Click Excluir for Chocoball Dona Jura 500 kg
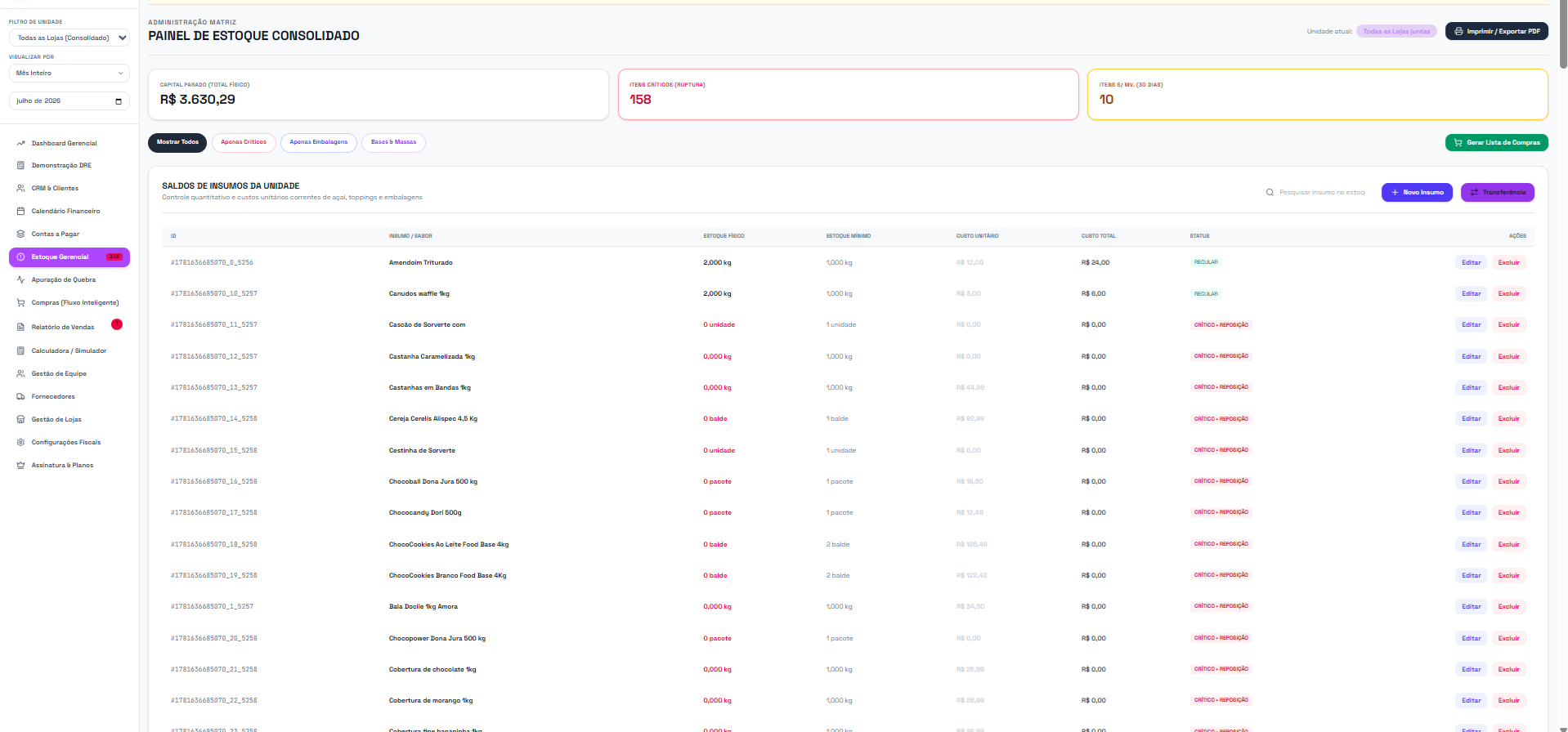 pos(1509,481)
